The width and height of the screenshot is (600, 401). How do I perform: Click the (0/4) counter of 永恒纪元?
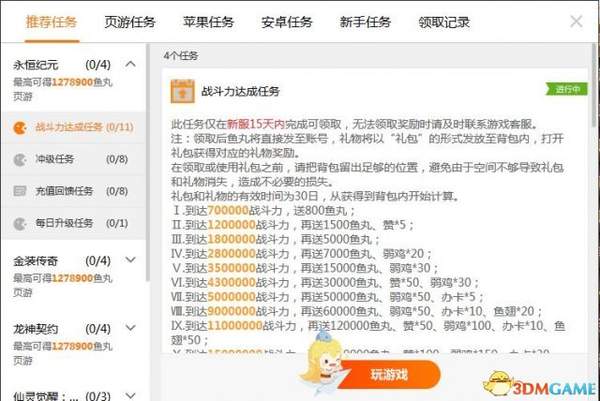pos(98,65)
